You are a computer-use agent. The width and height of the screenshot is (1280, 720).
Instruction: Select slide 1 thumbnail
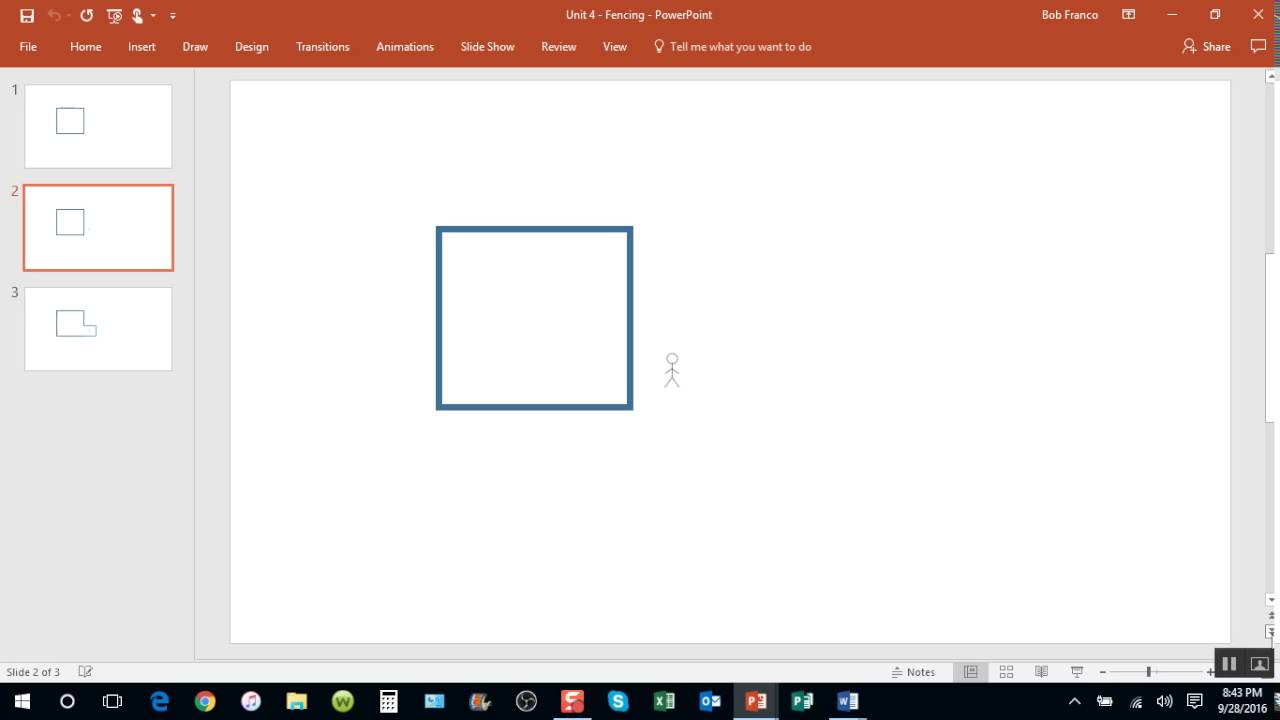(x=98, y=126)
